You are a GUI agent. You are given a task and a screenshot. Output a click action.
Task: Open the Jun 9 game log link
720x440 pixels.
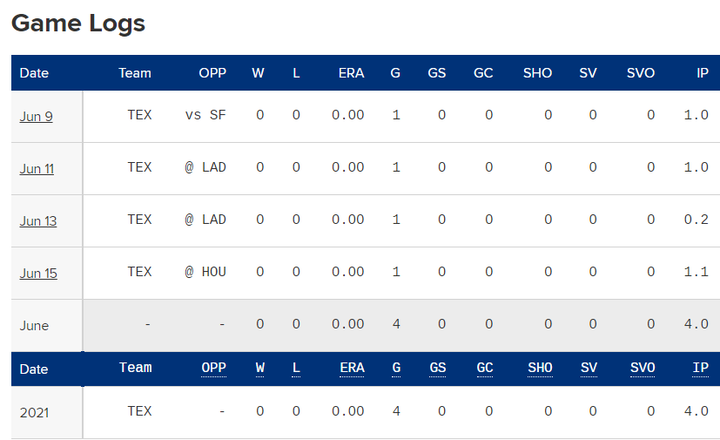(36, 117)
